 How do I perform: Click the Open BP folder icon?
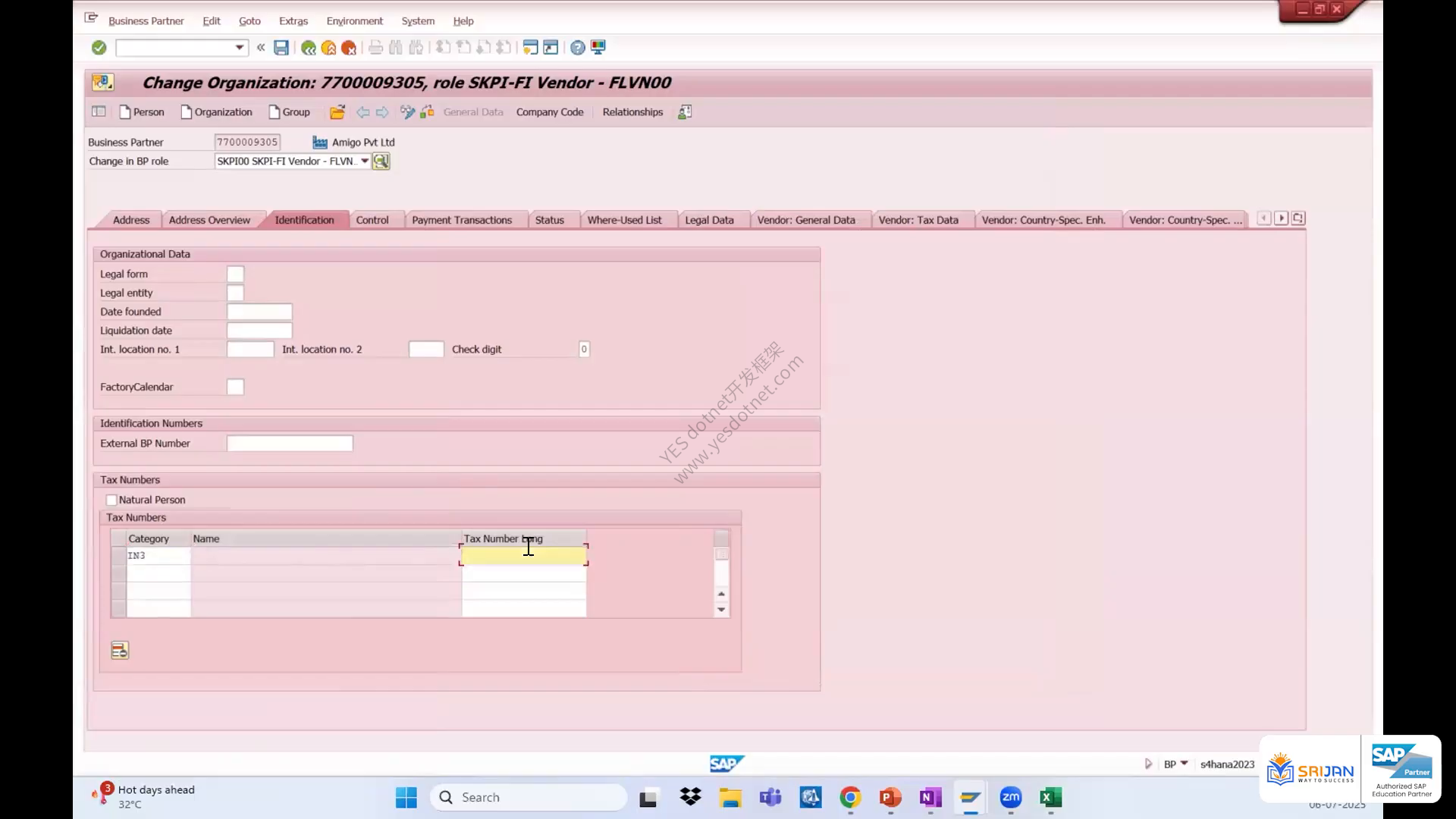tap(337, 112)
